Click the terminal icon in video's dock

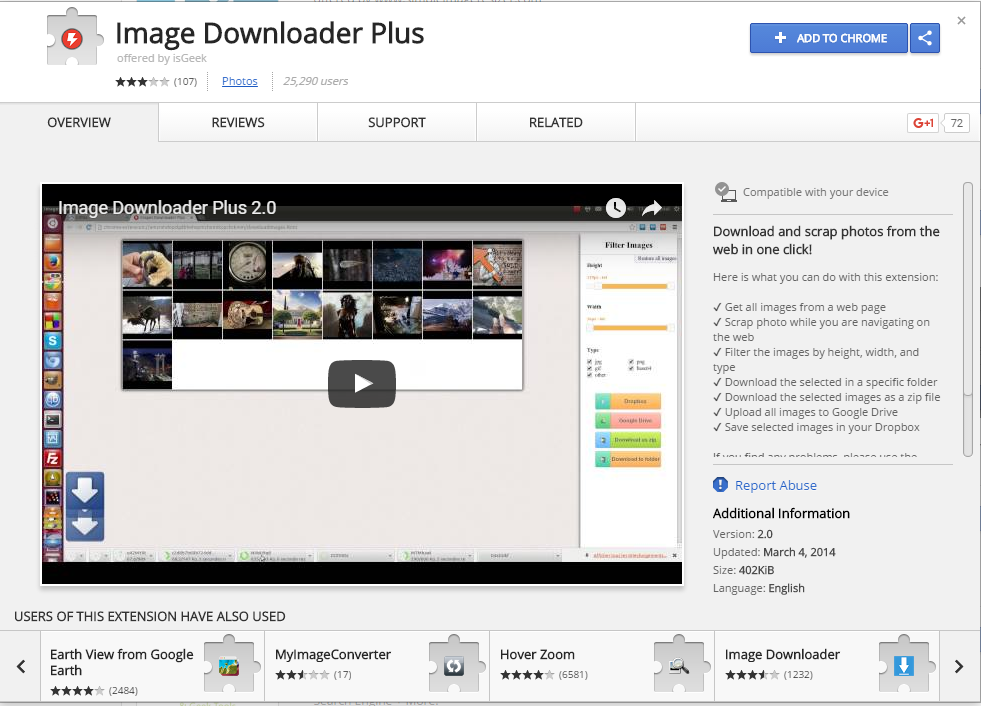click(x=53, y=419)
